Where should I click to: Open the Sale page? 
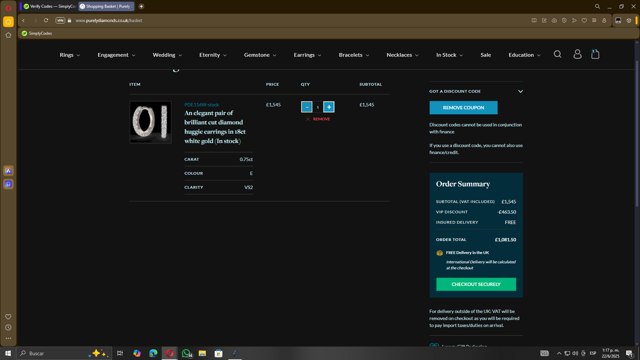tap(486, 55)
